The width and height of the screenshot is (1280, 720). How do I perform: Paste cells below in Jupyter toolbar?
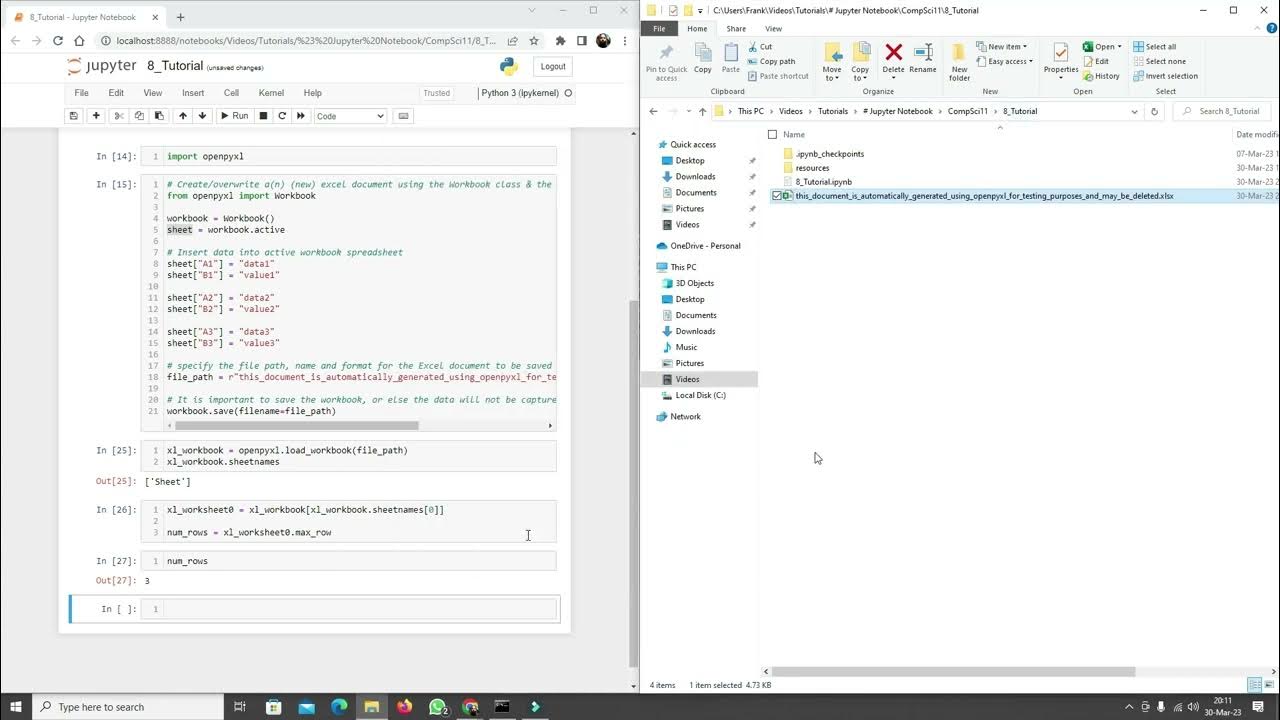158,116
